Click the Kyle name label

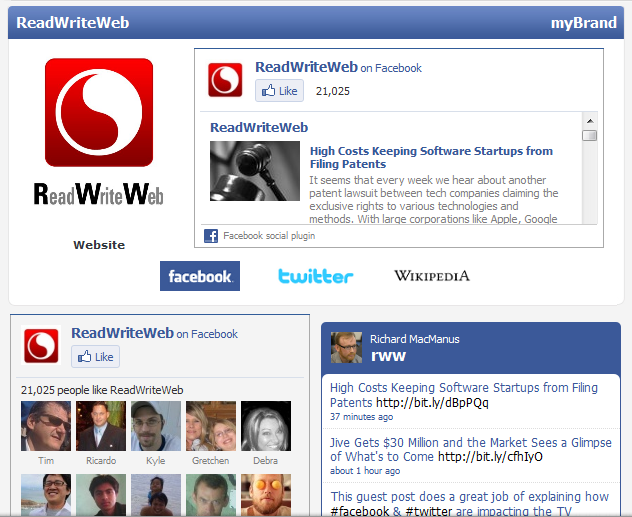156,461
